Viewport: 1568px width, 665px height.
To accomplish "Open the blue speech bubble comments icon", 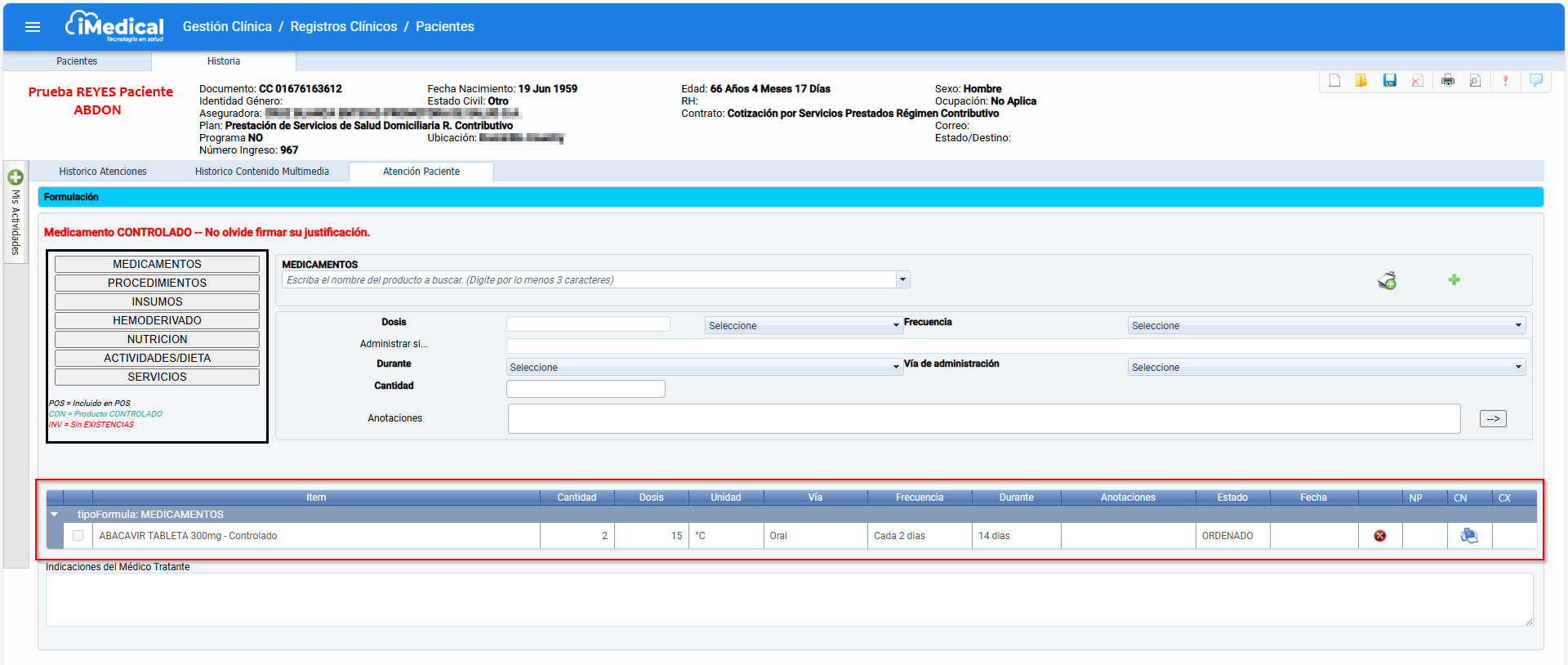I will [1535, 80].
